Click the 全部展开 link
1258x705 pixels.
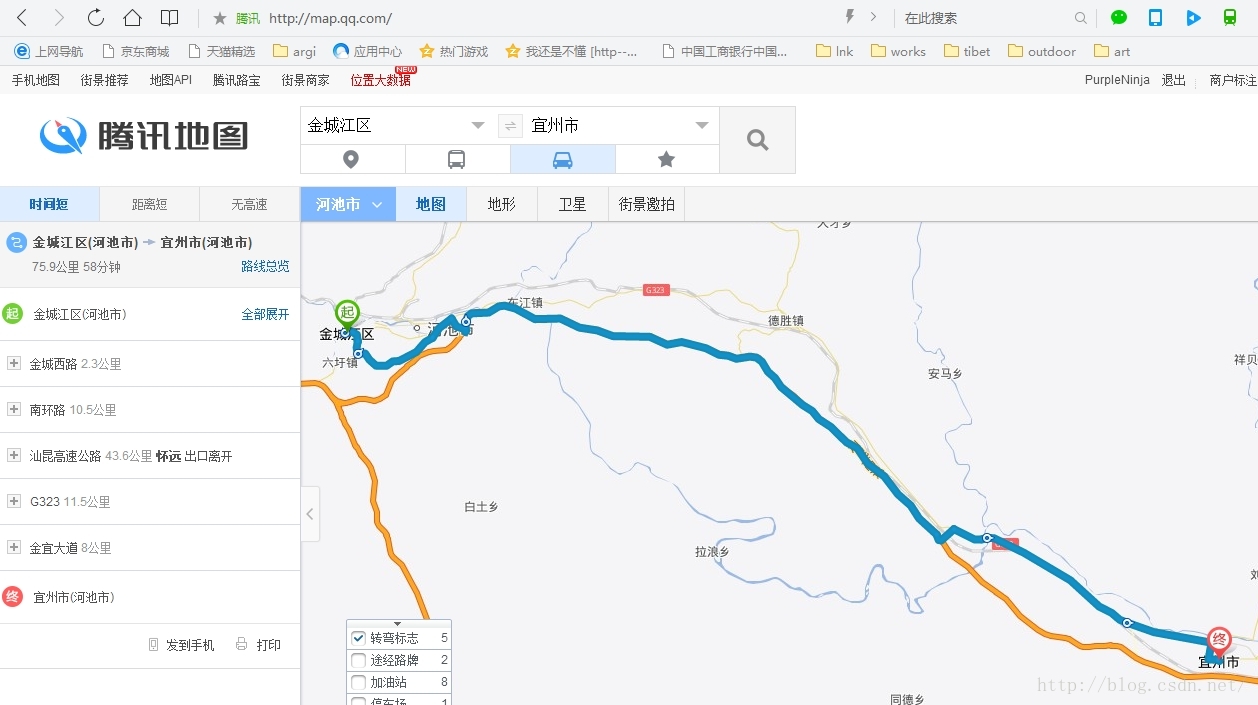click(265, 314)
